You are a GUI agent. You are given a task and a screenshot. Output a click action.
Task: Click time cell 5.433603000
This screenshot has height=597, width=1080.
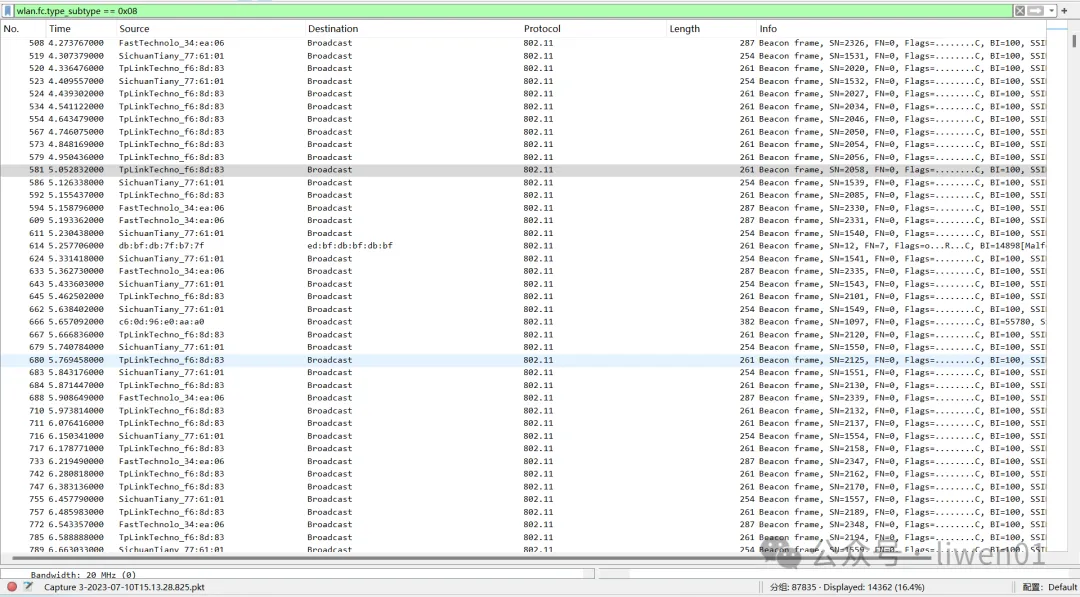[76, 284]
